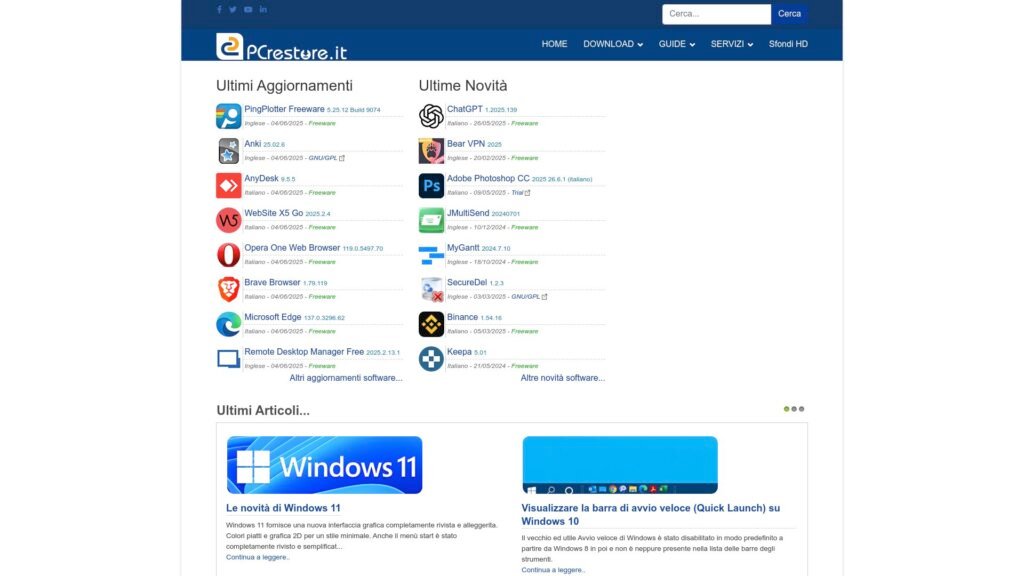Click the Binance app icon
Image resolution: width=1024 pixels, height=576 pixels.
click(x=431, y=324)
